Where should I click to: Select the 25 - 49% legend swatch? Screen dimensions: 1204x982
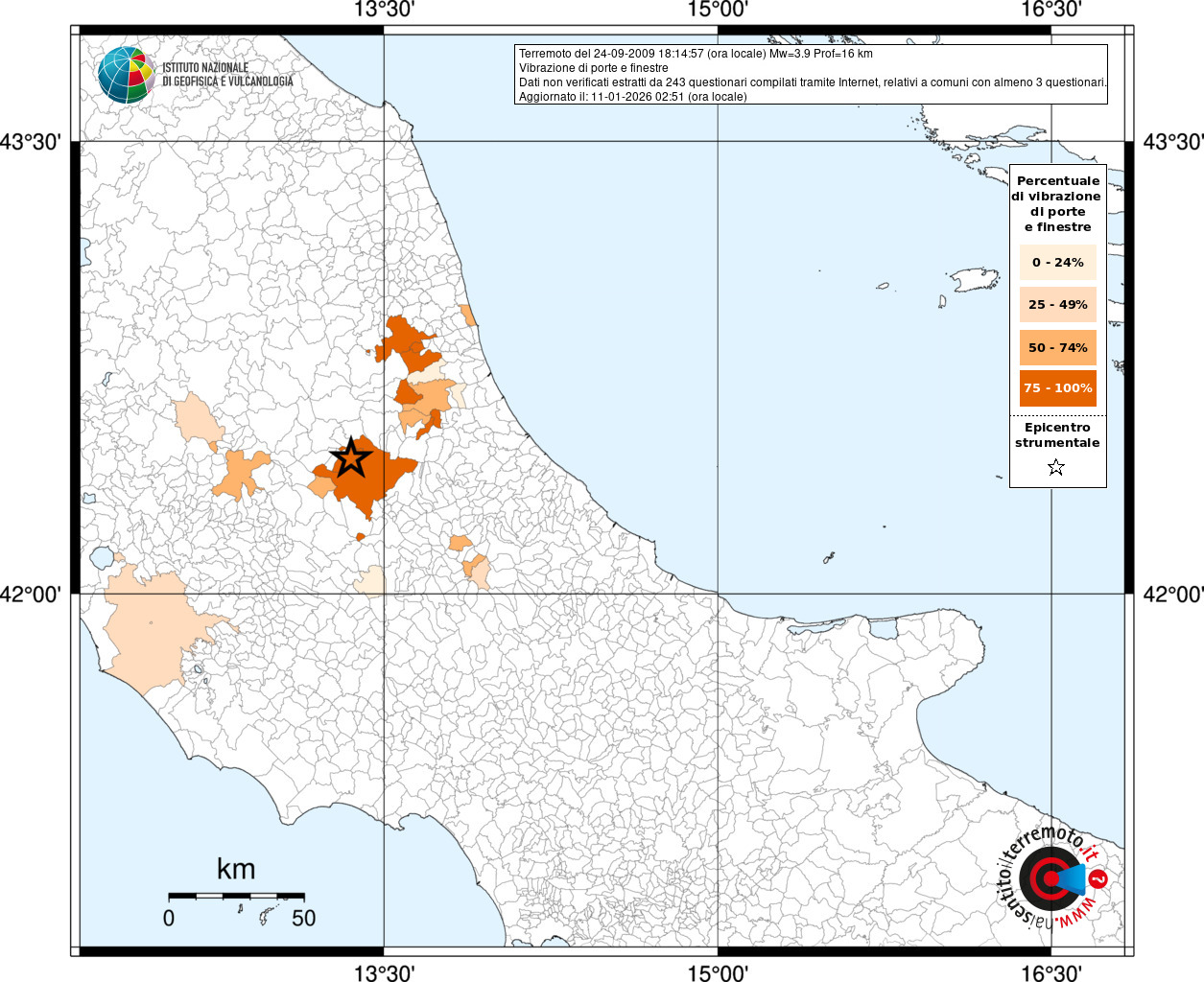click(x=1057, y=305)
